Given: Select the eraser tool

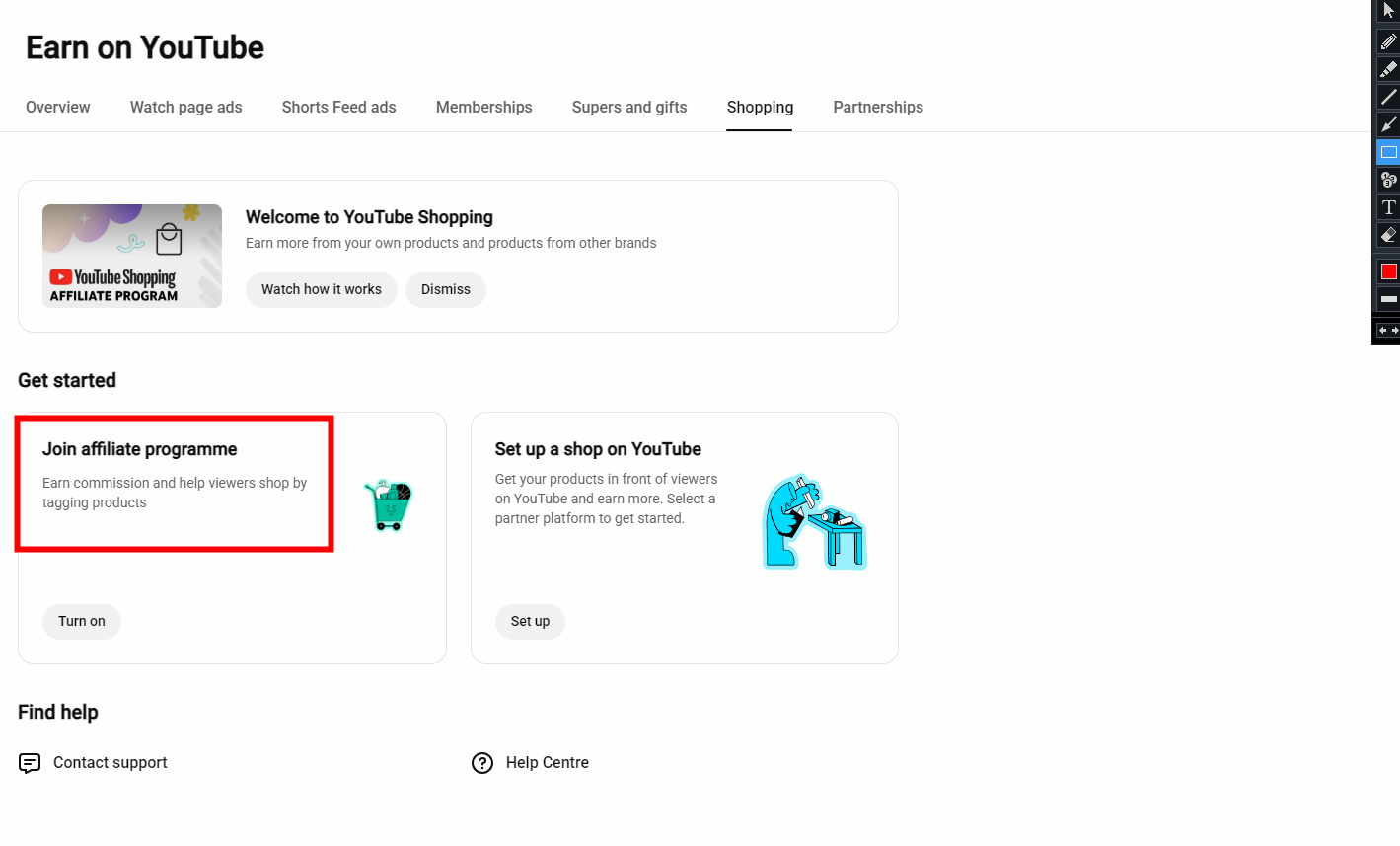Looking at the screenshot, I should [x=1388, y=235].
